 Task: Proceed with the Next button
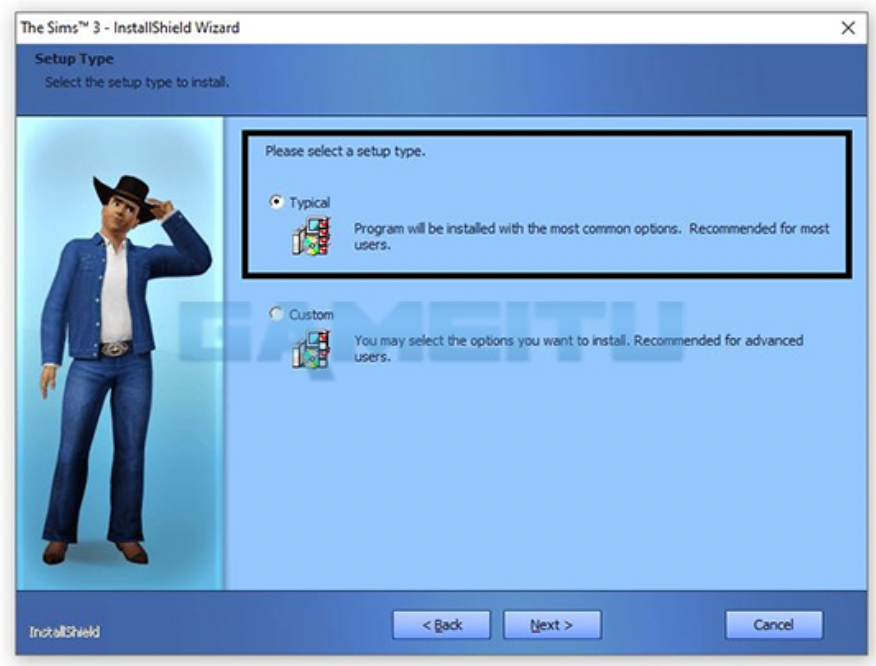[552, 625]
